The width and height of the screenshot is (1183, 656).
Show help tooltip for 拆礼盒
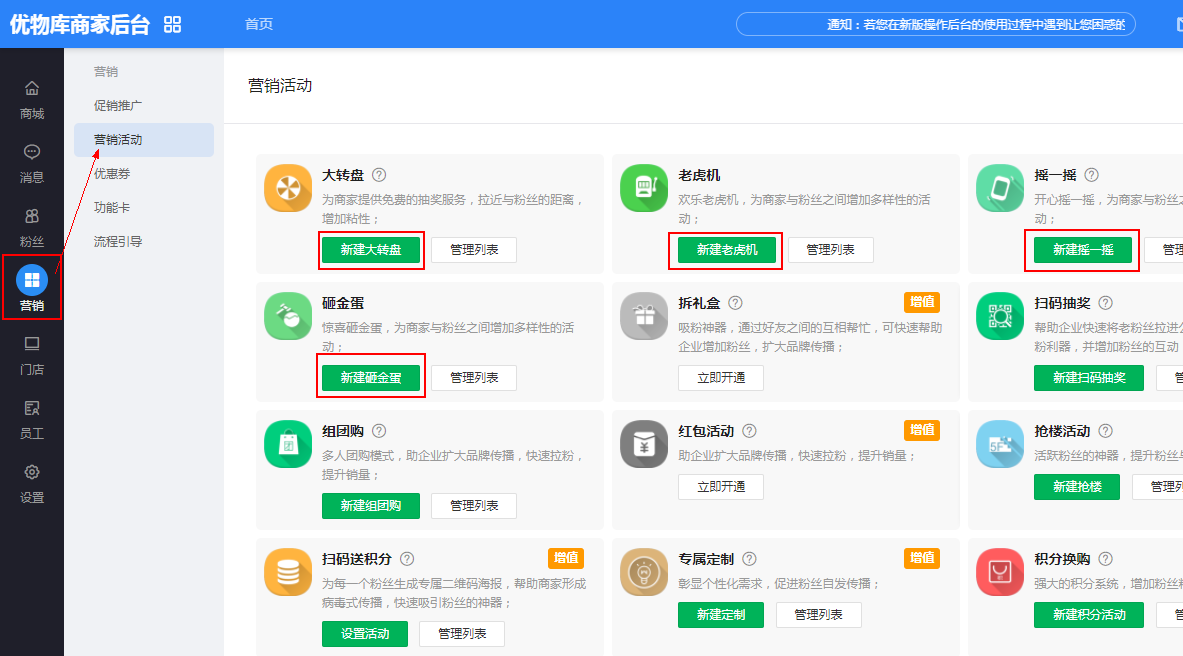click(735, 303)
